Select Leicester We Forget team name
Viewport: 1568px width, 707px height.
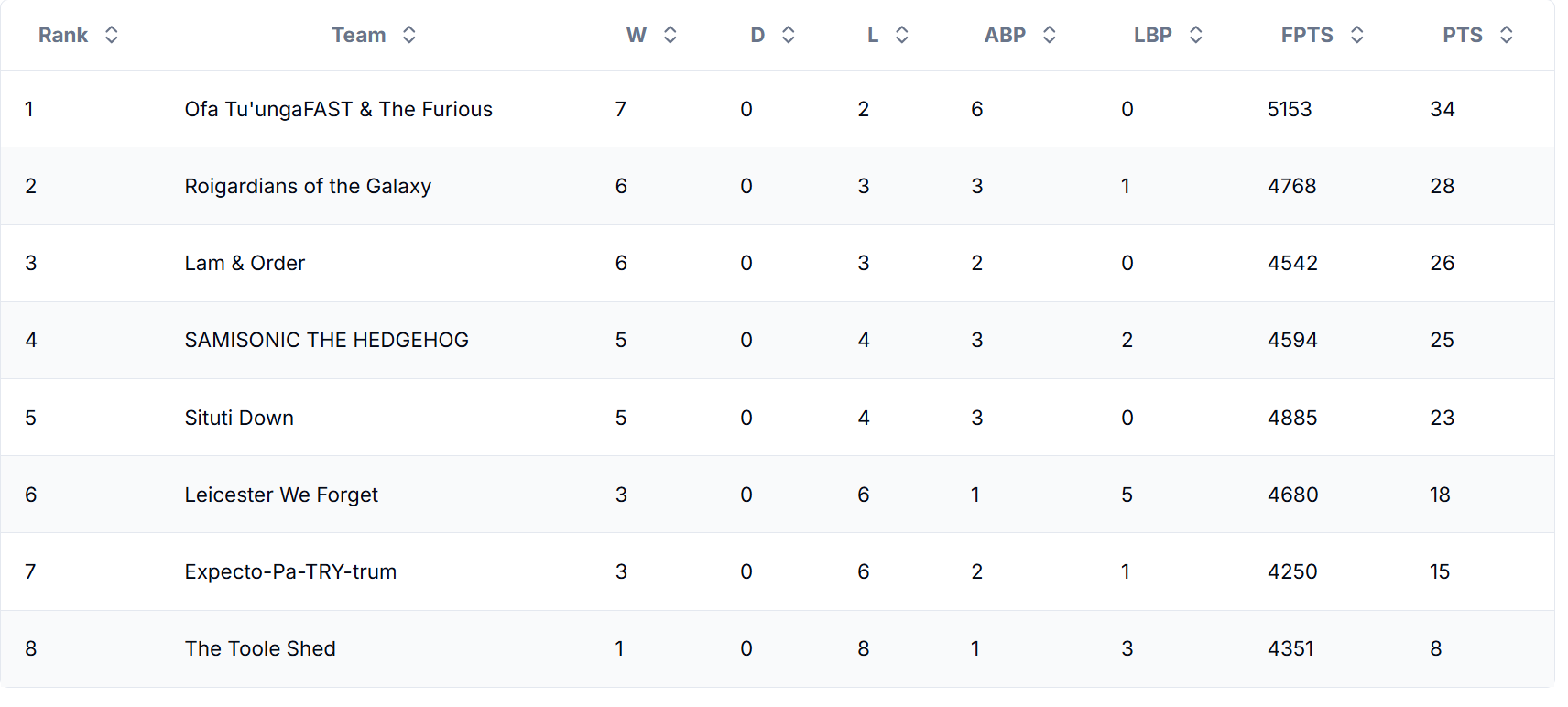click(x=281, y=495)
